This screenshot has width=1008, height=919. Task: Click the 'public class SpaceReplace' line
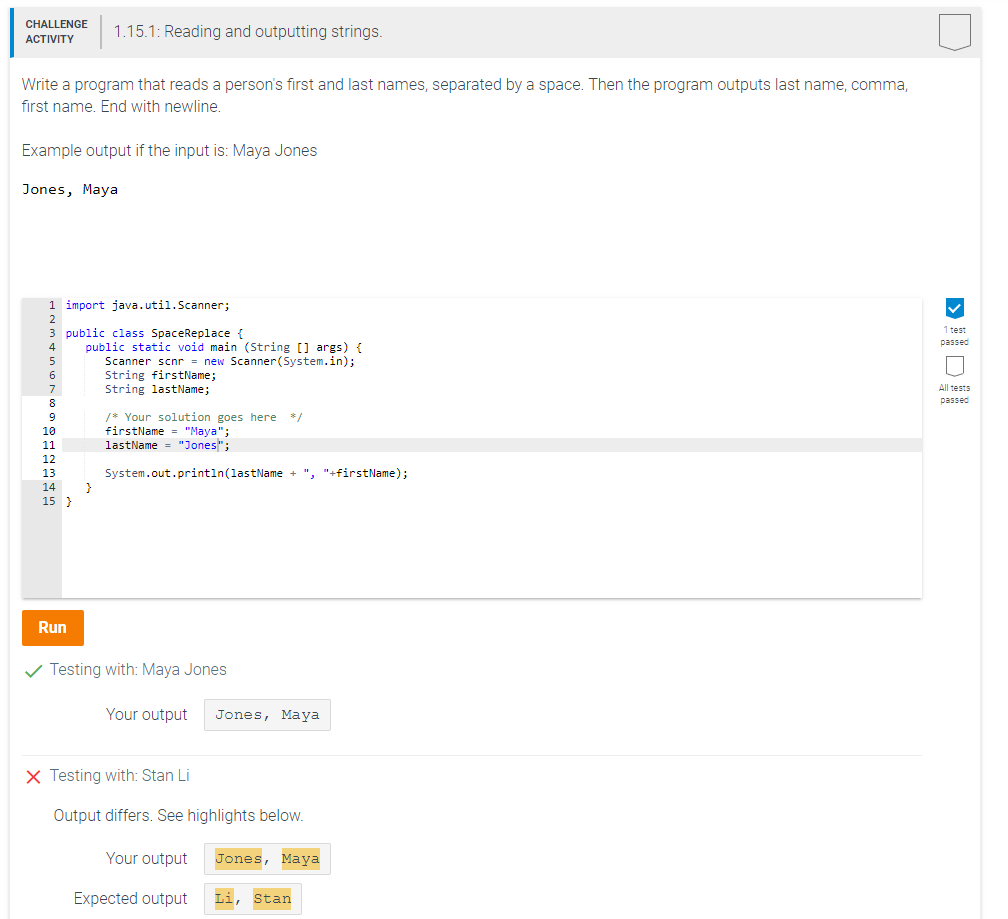tap(154, 334)
